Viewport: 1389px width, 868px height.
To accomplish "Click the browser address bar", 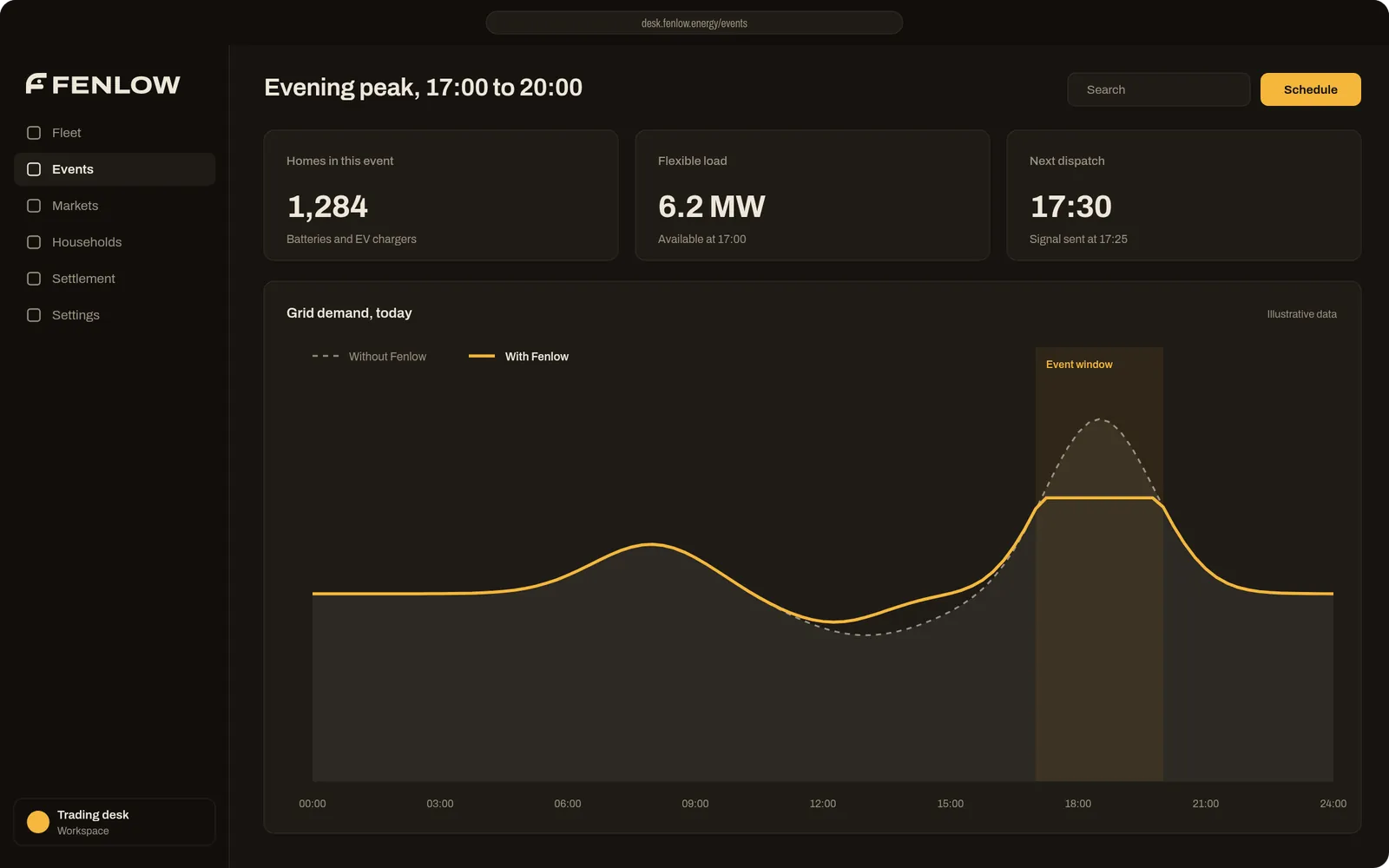I will tap(694, 23).
